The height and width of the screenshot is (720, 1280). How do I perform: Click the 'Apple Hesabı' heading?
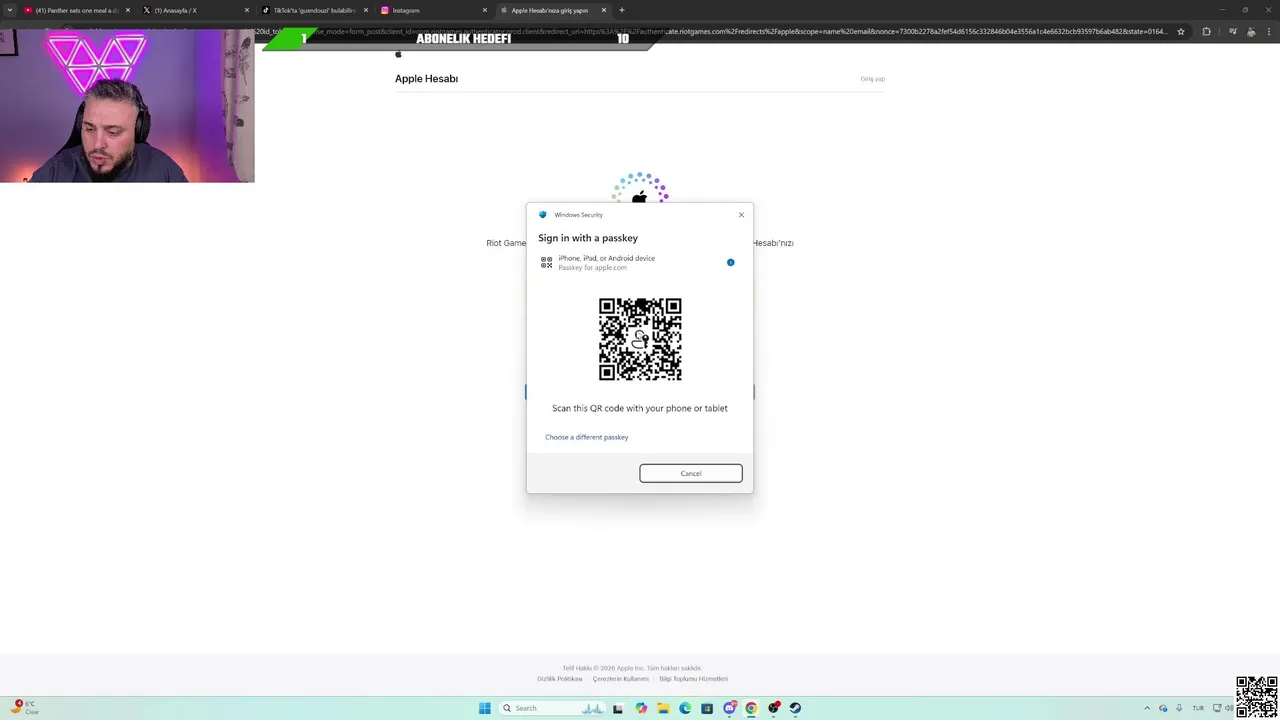point(426,79)
